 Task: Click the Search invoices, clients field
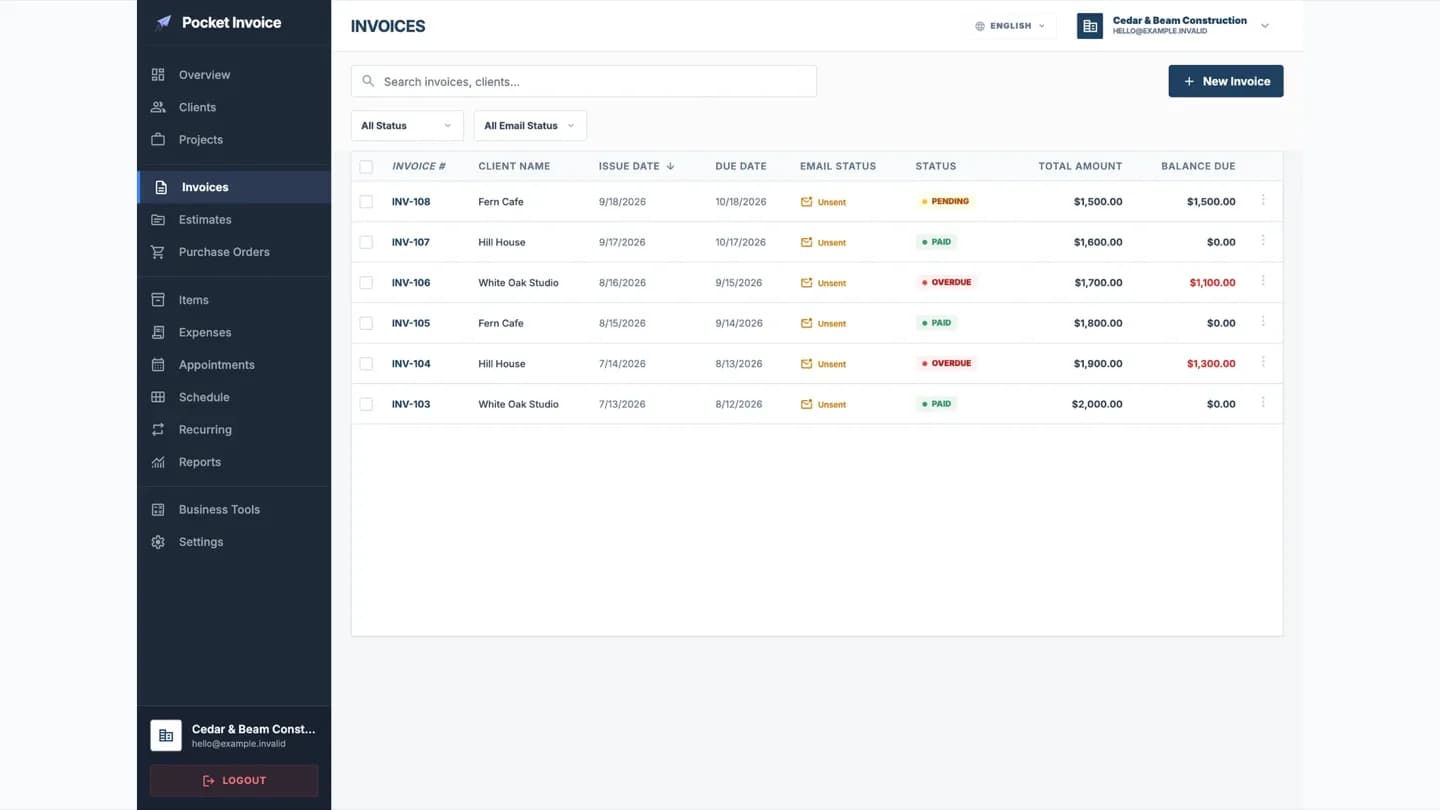pyautogui.click(x=584, y=81)
